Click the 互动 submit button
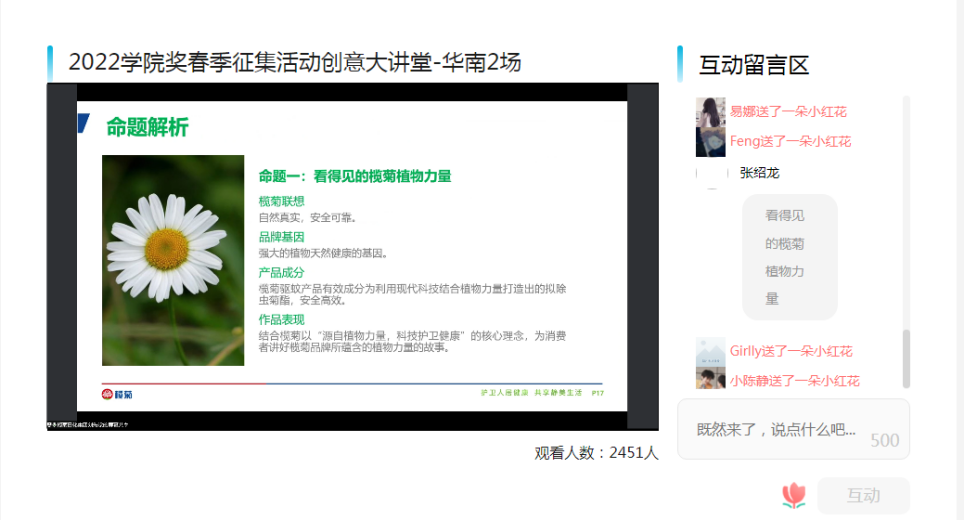This screenshot has width=964, height=520. (863, 495)
